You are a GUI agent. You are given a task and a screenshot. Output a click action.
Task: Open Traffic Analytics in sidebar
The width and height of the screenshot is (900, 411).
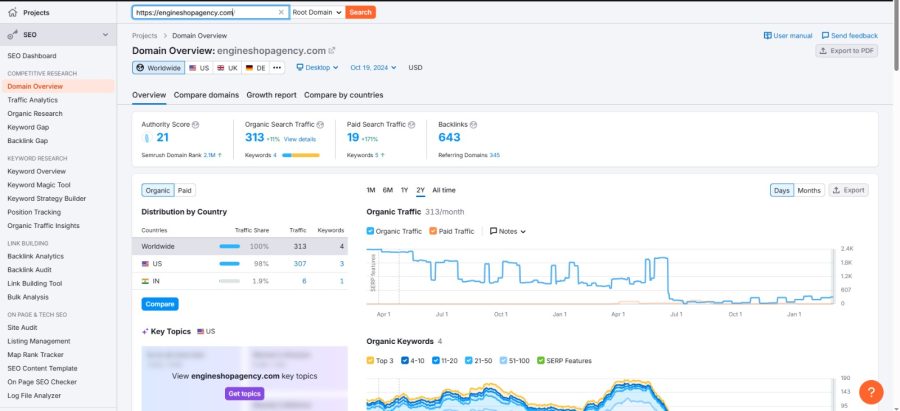(x=33, y=100)
